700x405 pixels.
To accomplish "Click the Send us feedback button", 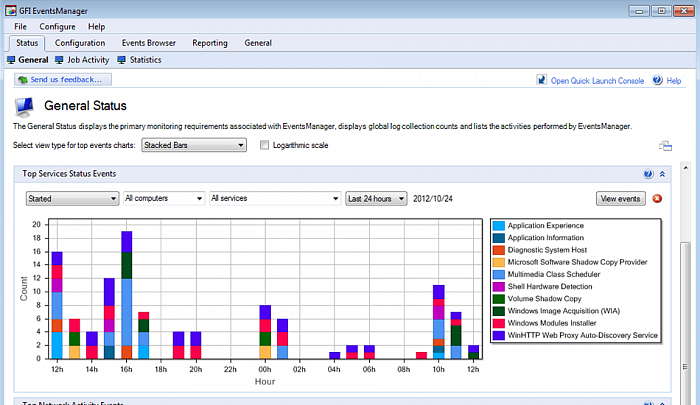I will tap(63, 79).
